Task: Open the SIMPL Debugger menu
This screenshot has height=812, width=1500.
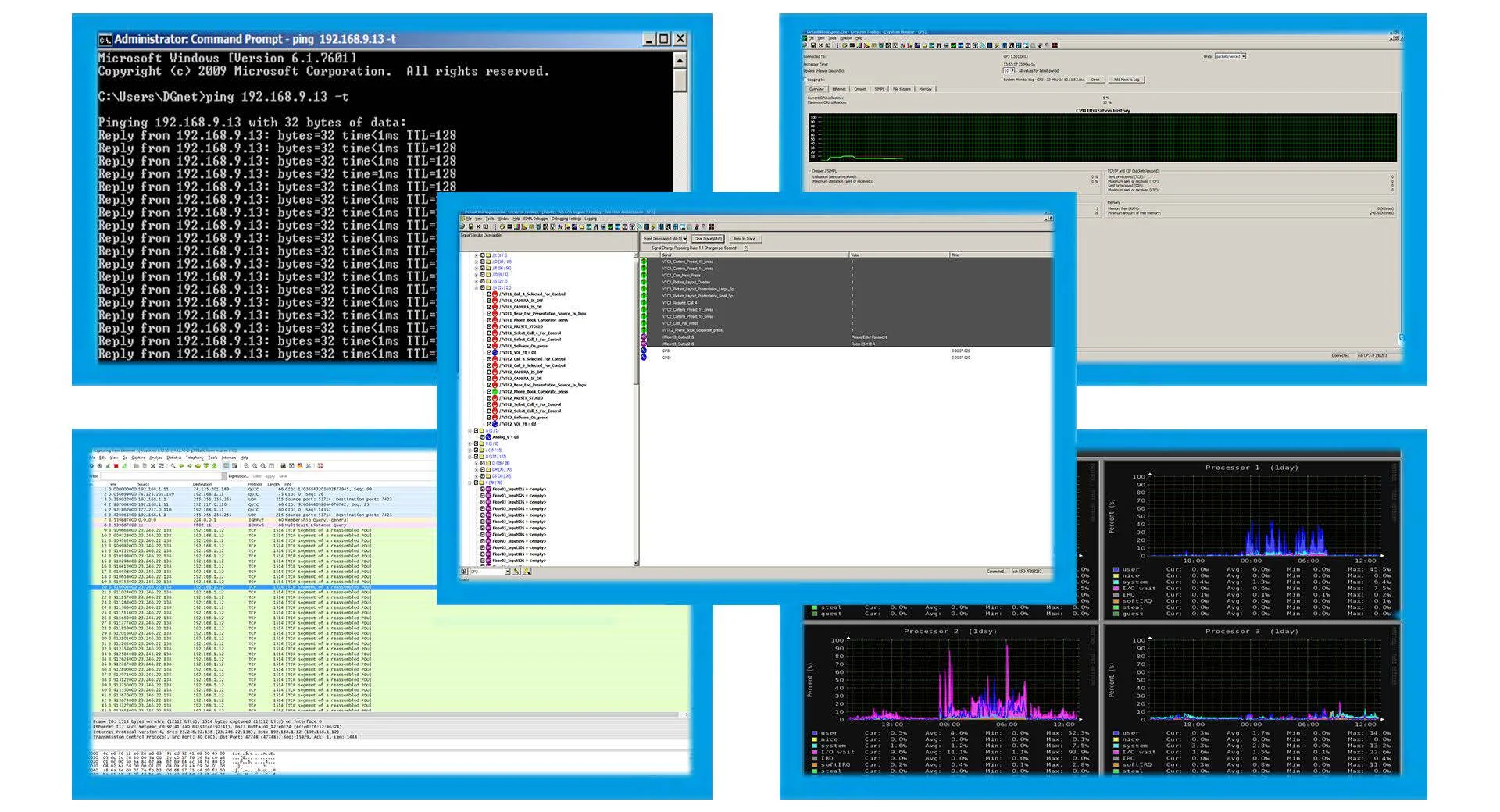Action: click(536, 219)
